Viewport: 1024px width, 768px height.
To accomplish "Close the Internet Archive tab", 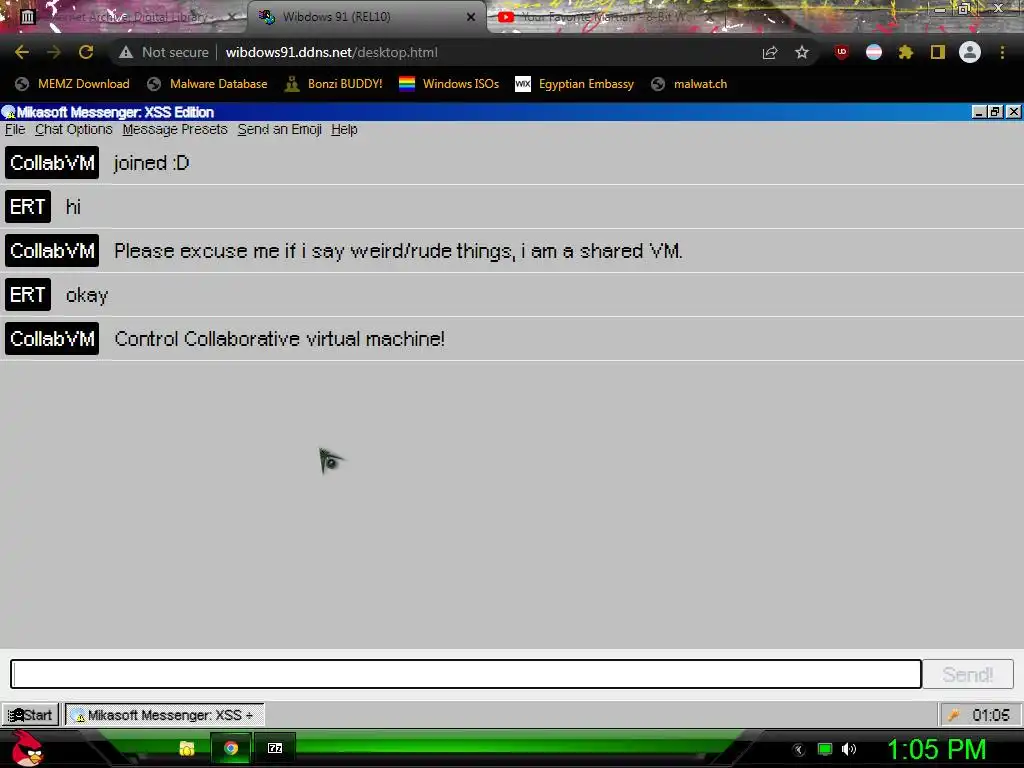I will [232, 17].
